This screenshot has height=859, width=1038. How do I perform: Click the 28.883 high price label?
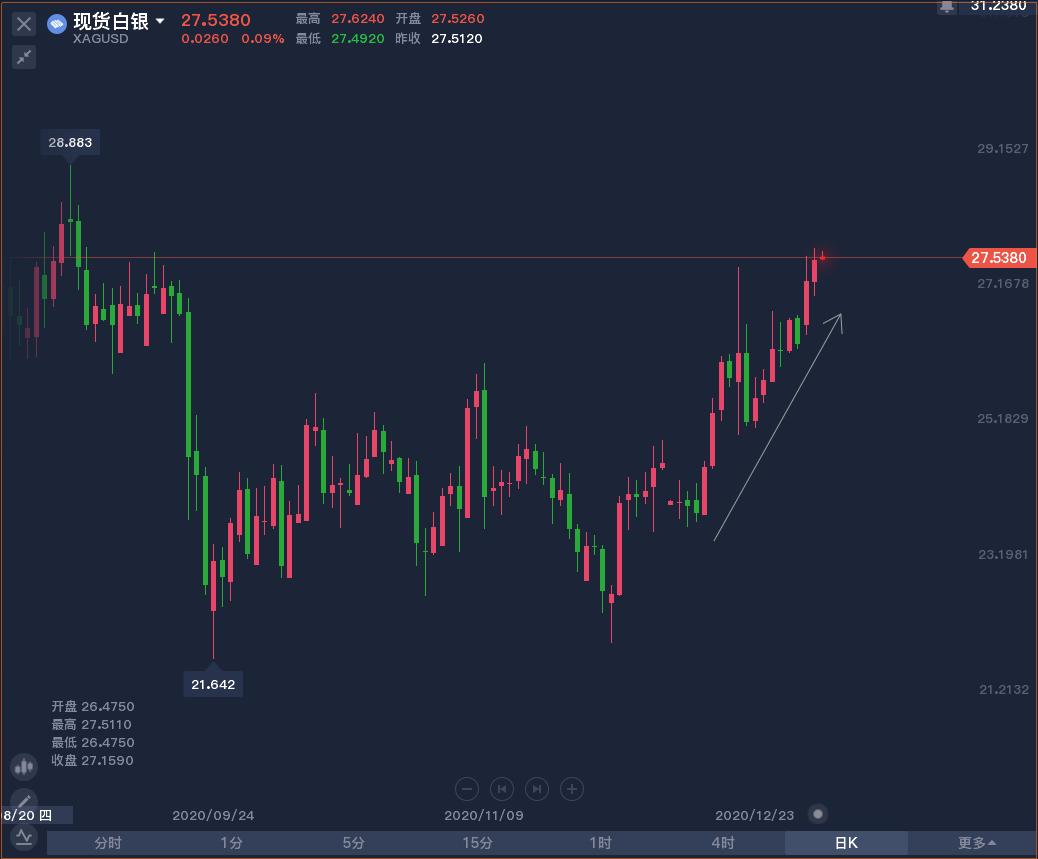70,142
